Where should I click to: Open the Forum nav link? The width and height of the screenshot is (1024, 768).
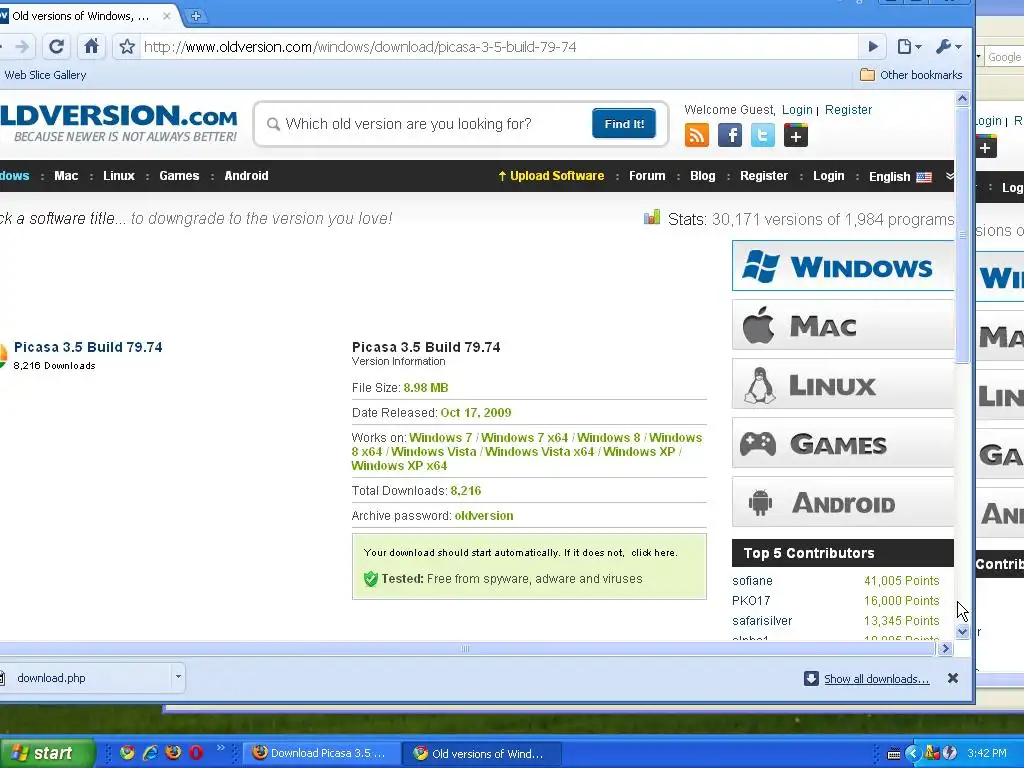(x=647, y=176)
